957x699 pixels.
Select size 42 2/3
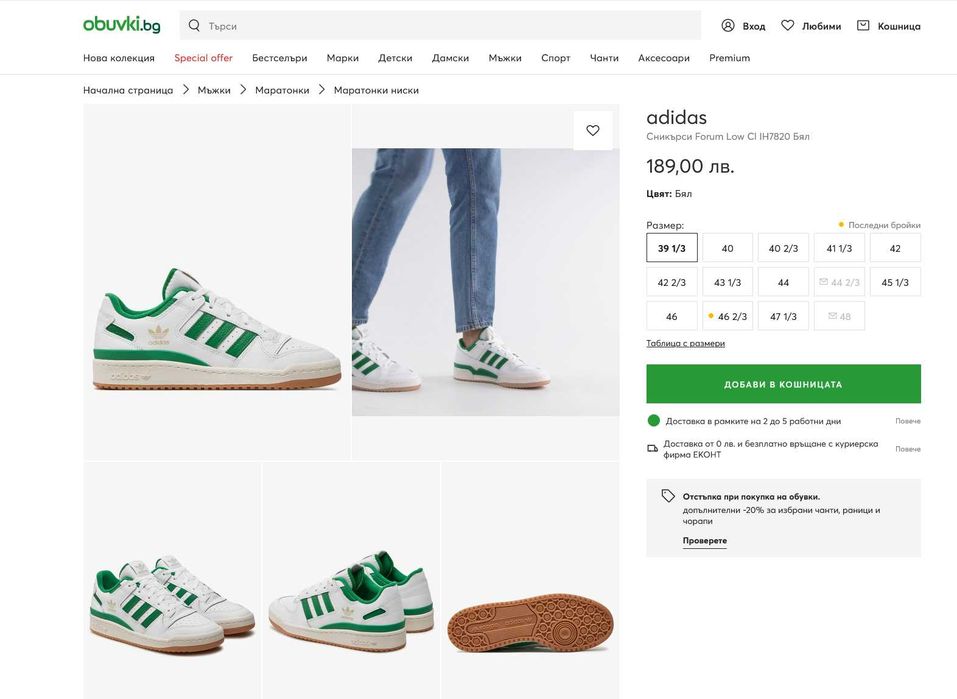671,282
